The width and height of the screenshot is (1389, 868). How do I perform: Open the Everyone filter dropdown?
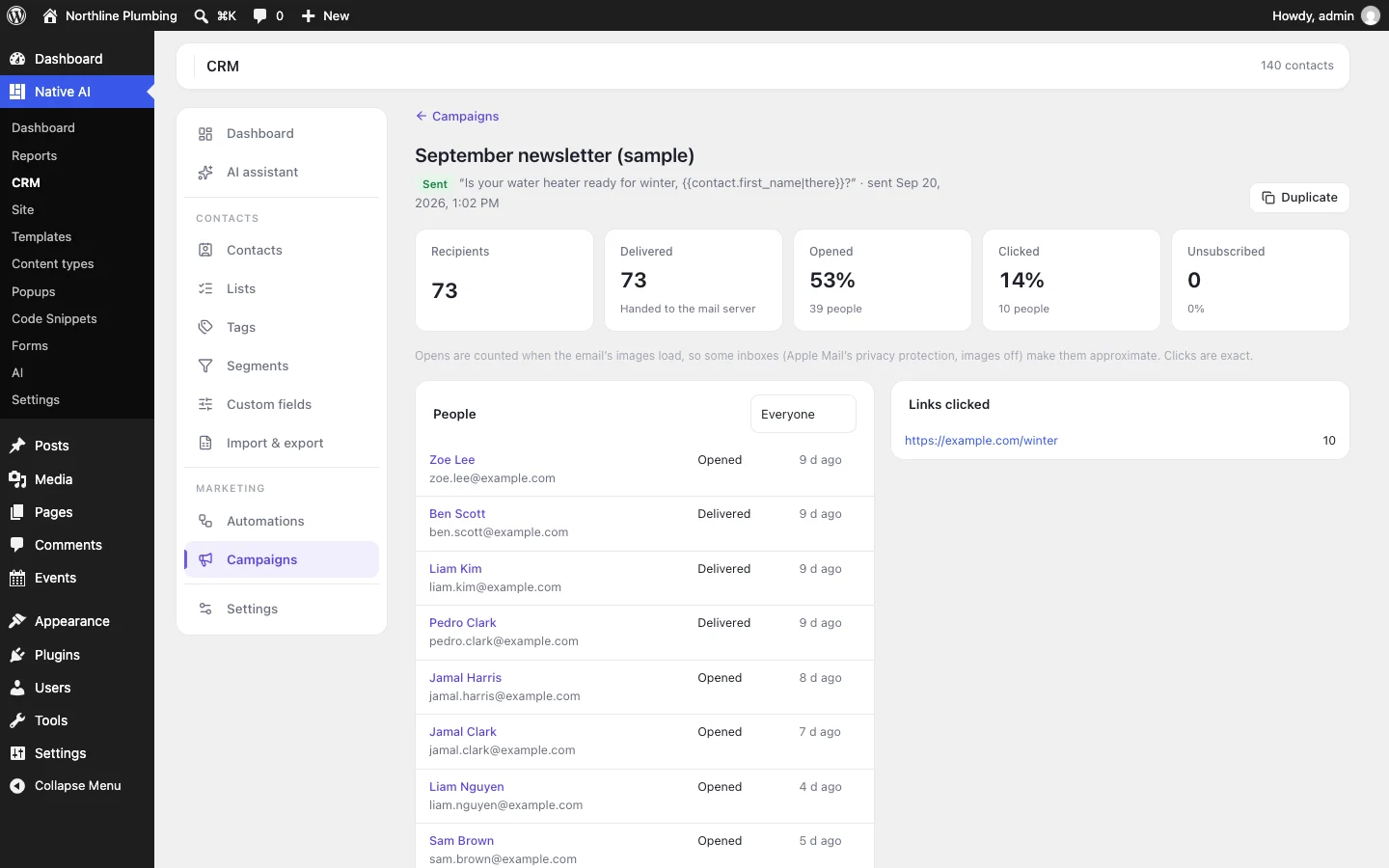point(803,414)
